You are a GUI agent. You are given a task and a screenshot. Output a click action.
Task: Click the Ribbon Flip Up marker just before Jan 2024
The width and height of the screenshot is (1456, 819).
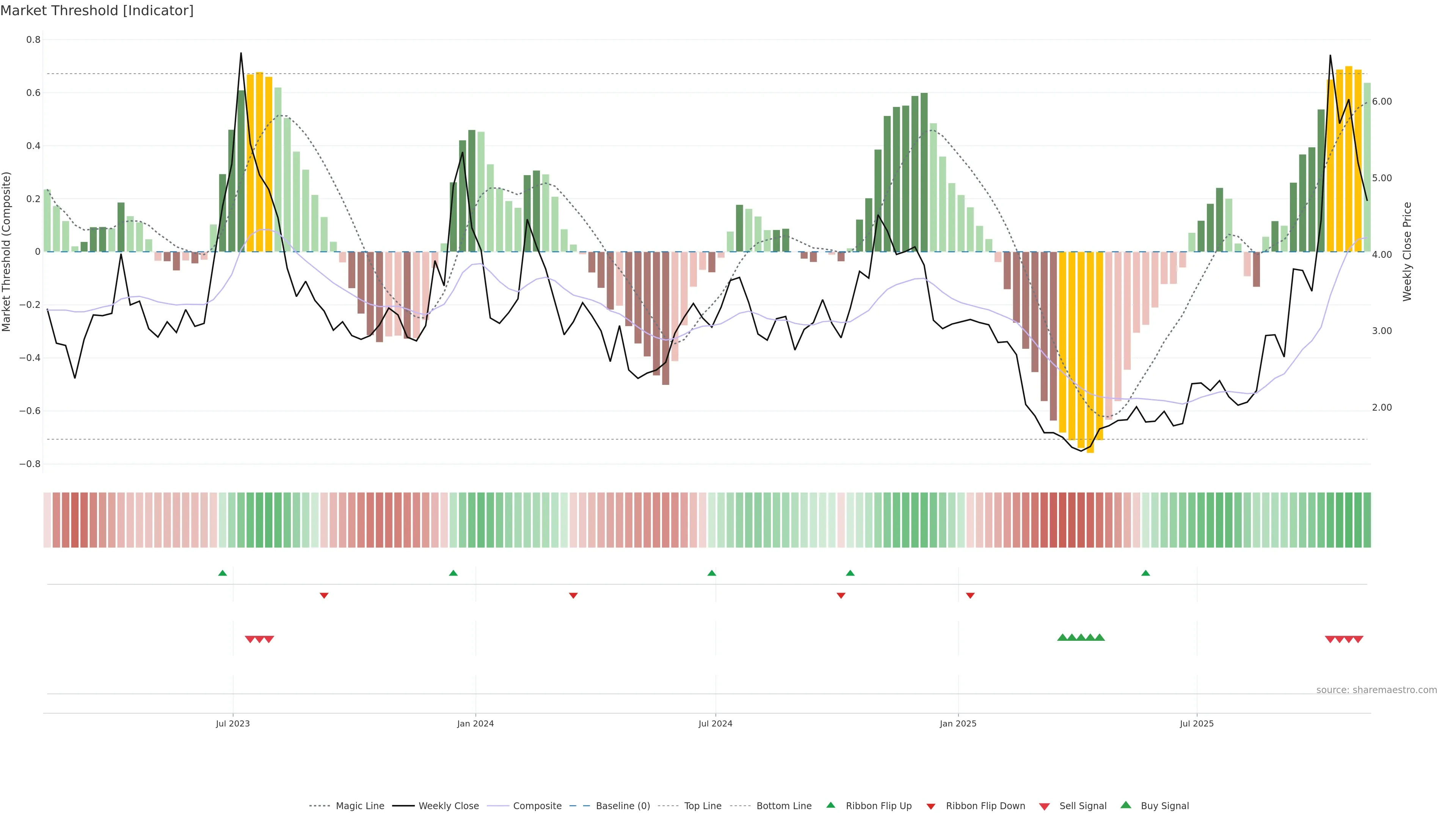coord(453,573)
